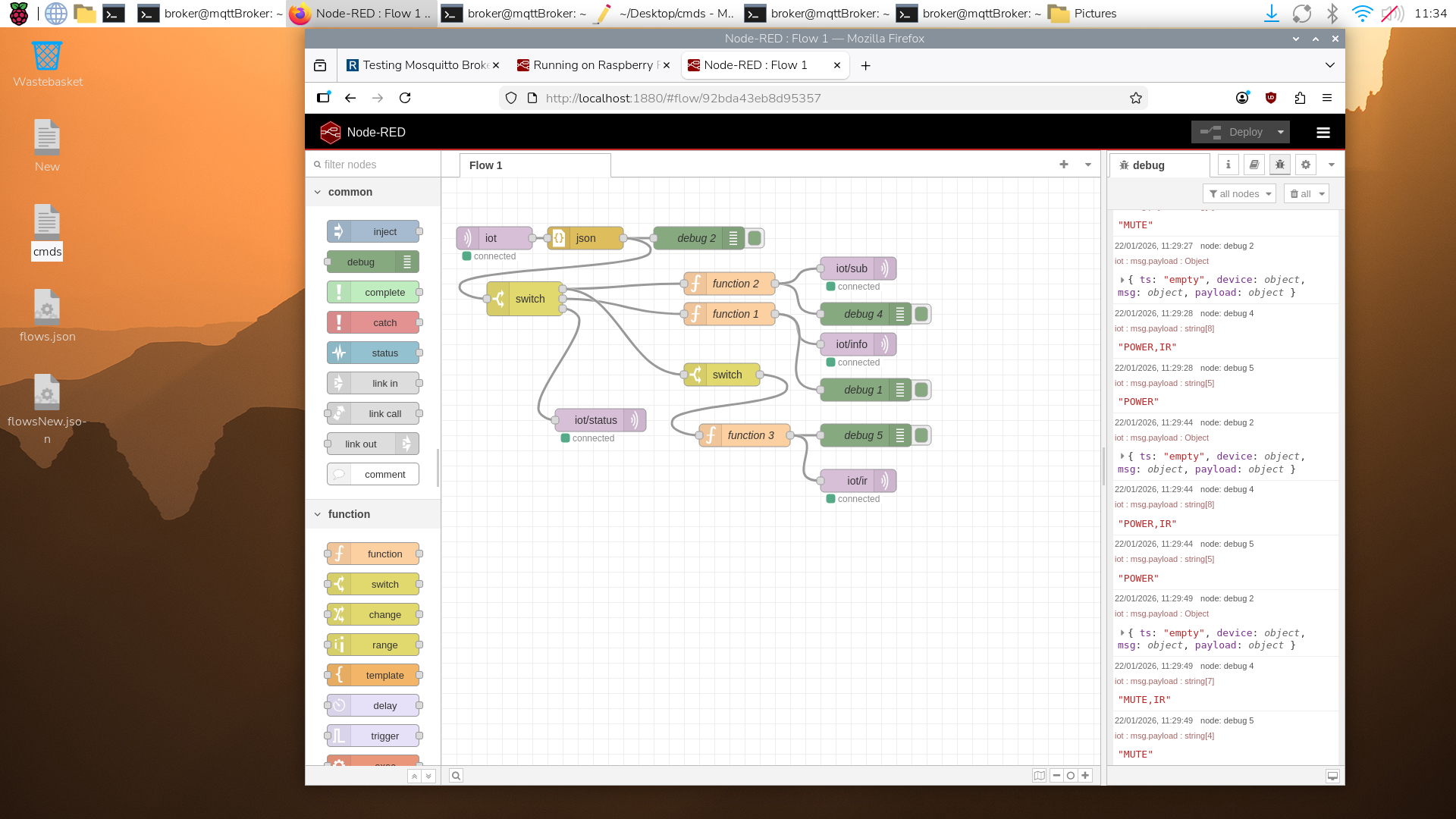Select the json node in flow
This screenshot has height=819, width=1456.
pos(585,238)
